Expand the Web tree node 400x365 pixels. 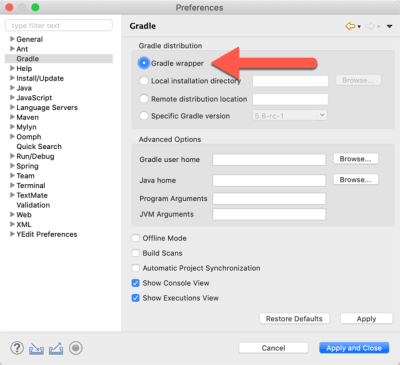click(x=12, y=214)
